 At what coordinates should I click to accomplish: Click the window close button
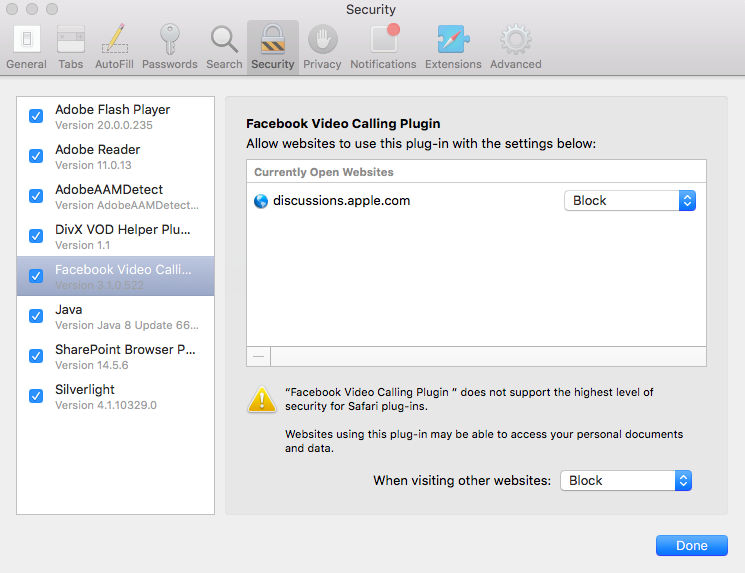(12, 9)
